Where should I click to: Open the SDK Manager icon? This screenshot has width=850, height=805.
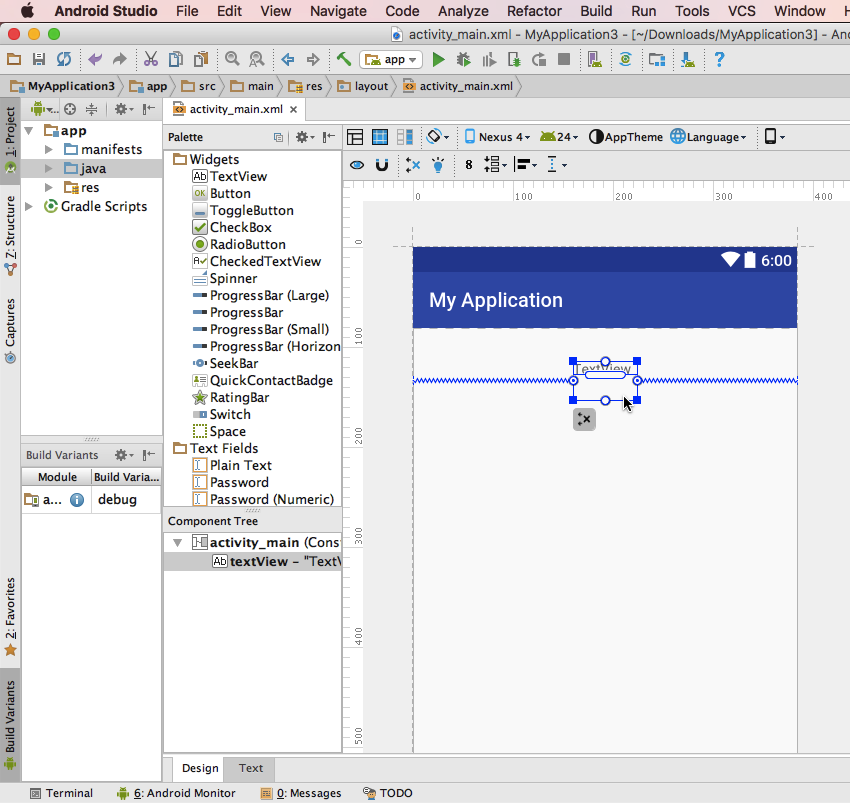[688, 59]
